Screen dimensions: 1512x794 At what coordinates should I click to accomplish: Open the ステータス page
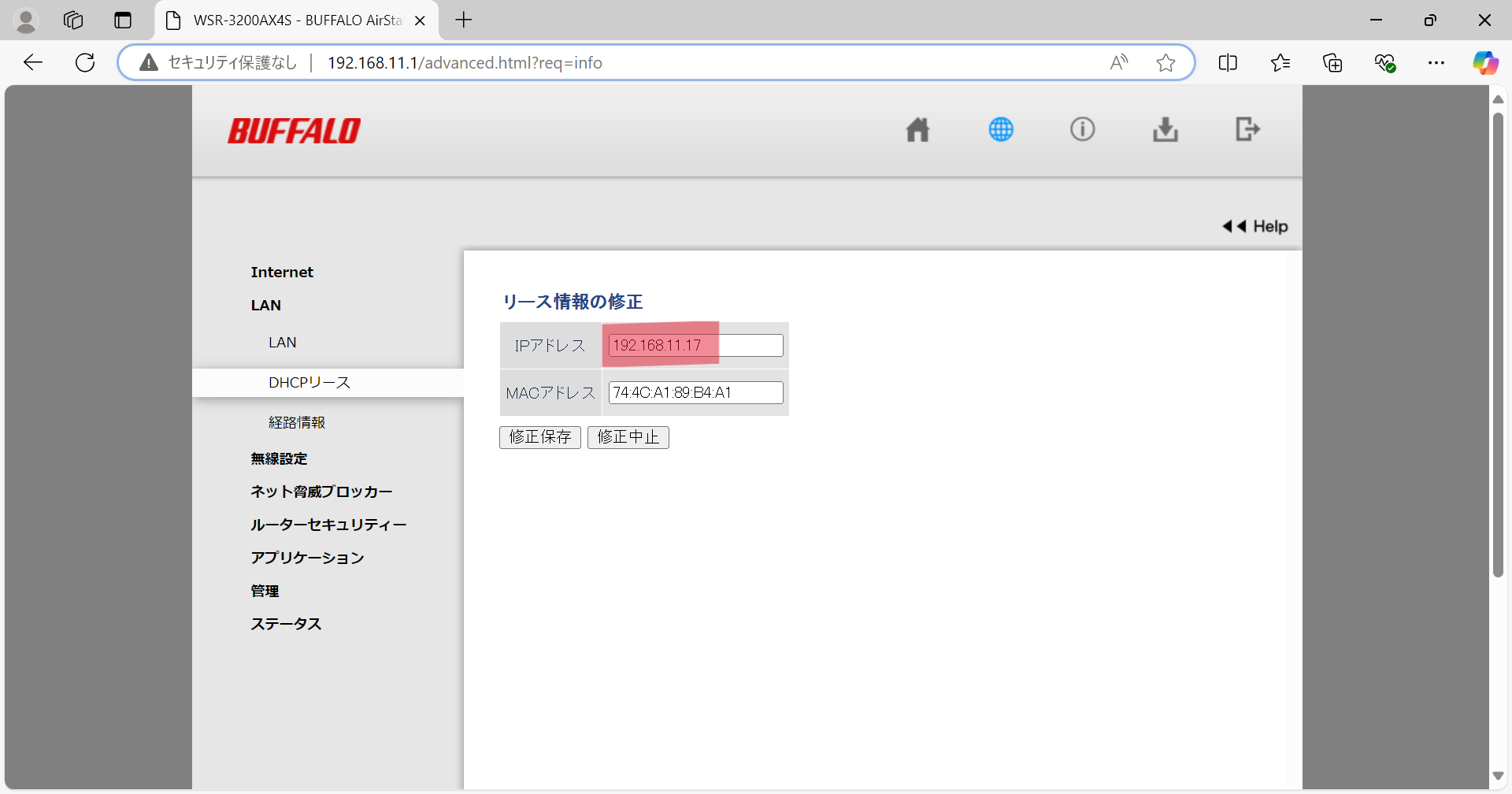(x=285, y=623)
